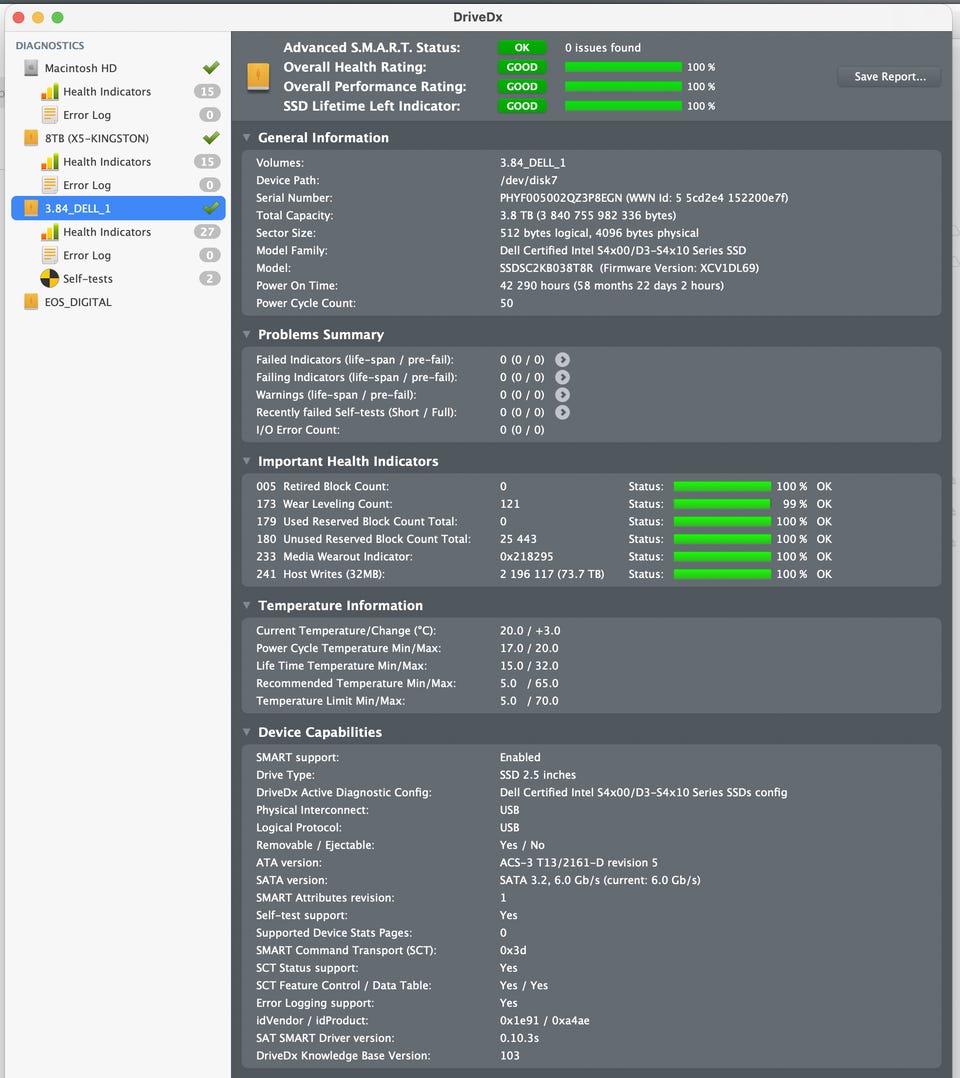Click the Macintosh HD green checkmark status
The height and width of the screenshot is (1078, 960).
click(x=211, y=67)
